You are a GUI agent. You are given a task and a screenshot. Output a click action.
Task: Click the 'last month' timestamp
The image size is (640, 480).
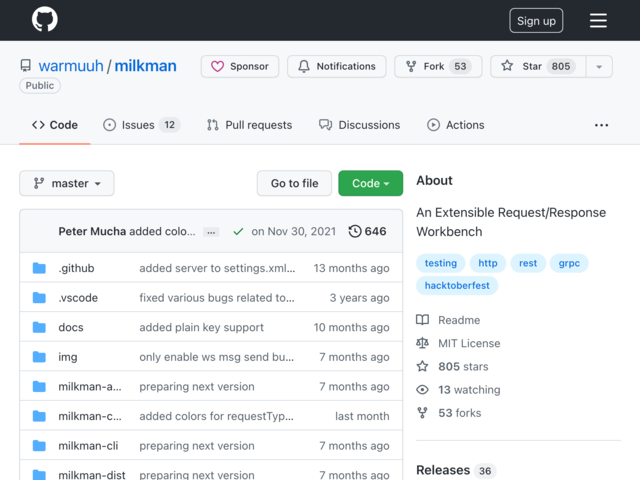(362, 416)
